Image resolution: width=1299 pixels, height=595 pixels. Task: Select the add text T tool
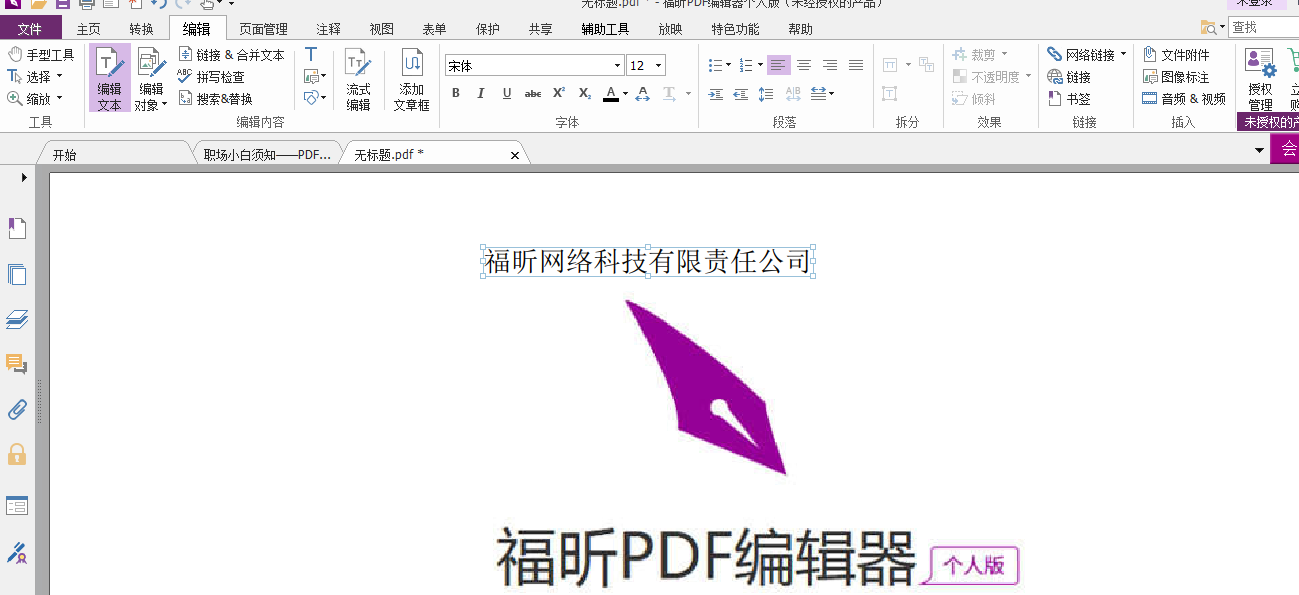click(311, 55)
